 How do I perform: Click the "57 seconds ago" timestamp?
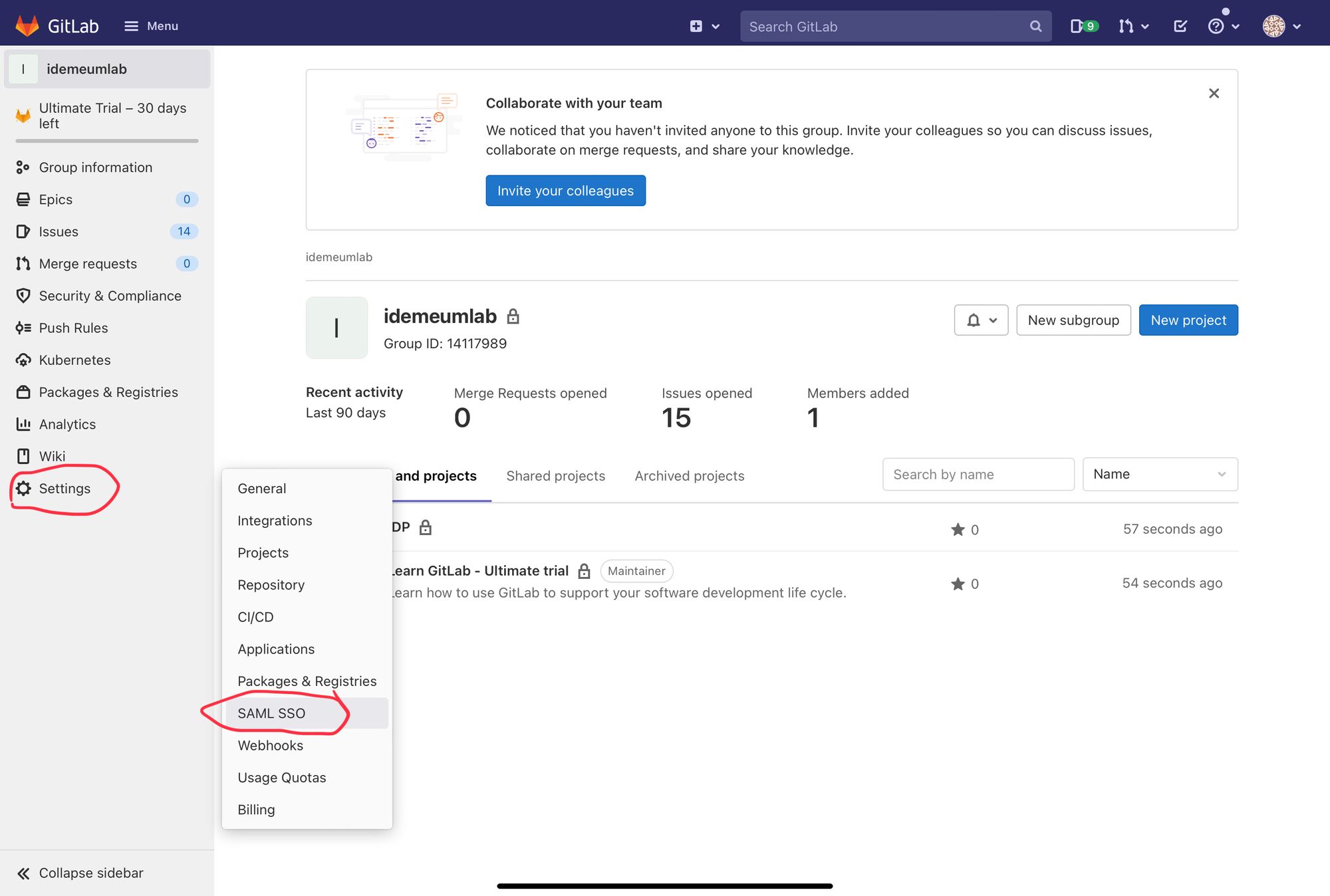tap(1172, 529)
